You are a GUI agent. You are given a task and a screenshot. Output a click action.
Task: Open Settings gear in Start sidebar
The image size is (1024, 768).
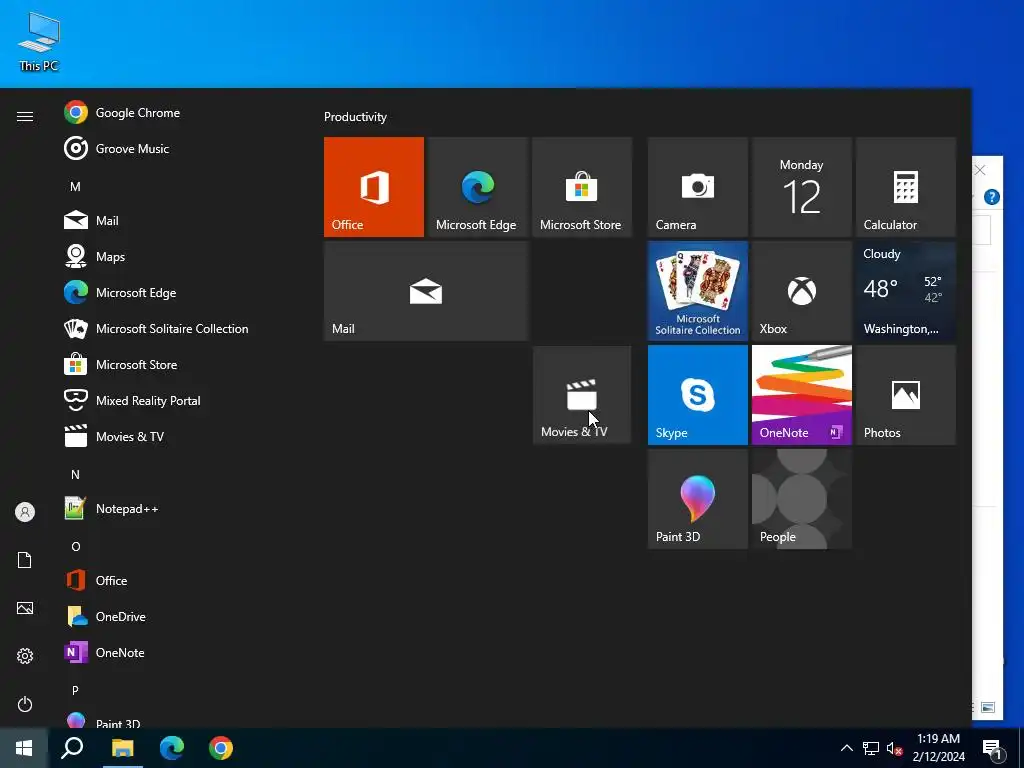(25, 656)
